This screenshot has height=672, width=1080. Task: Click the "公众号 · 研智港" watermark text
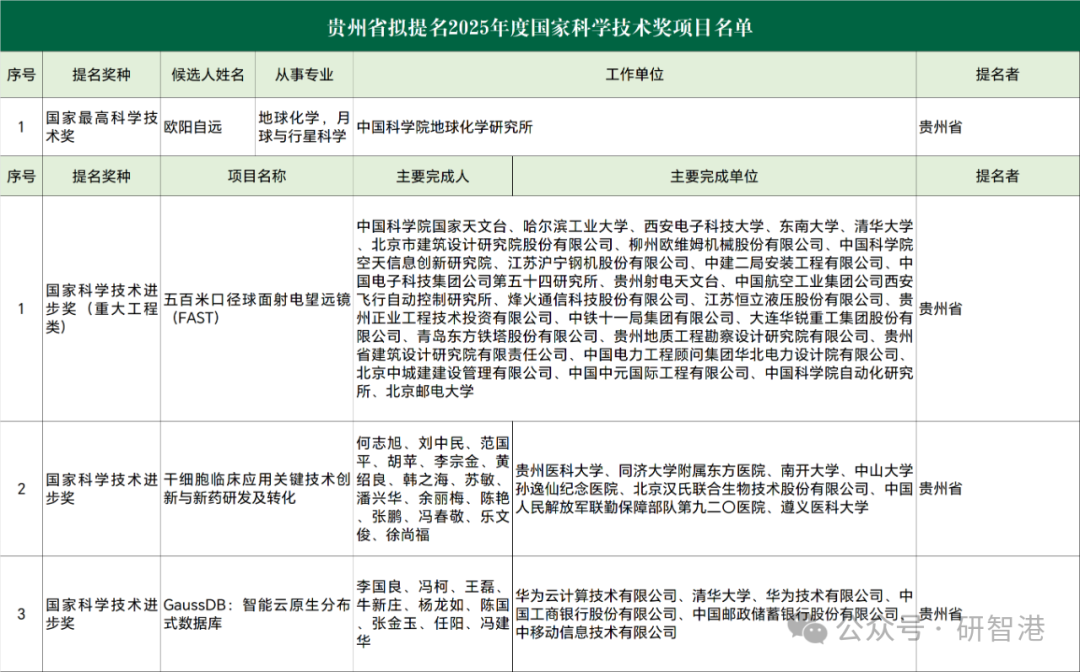(940, 630)
